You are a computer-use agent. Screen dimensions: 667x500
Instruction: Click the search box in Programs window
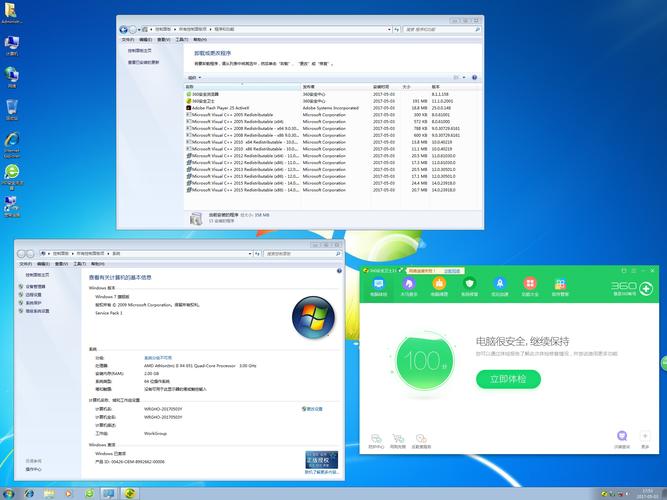coord(442,29)
